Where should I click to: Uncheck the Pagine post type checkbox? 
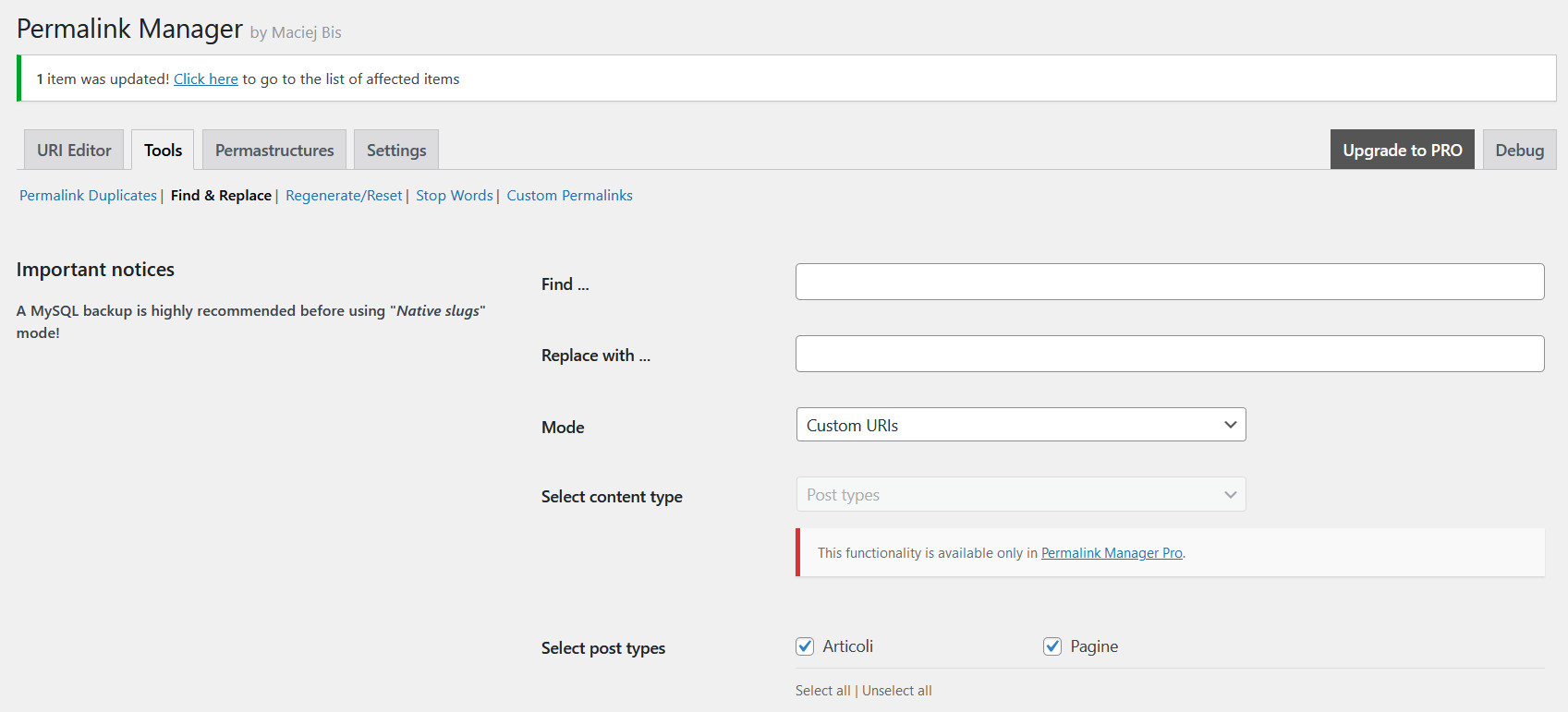[1052, 646]
